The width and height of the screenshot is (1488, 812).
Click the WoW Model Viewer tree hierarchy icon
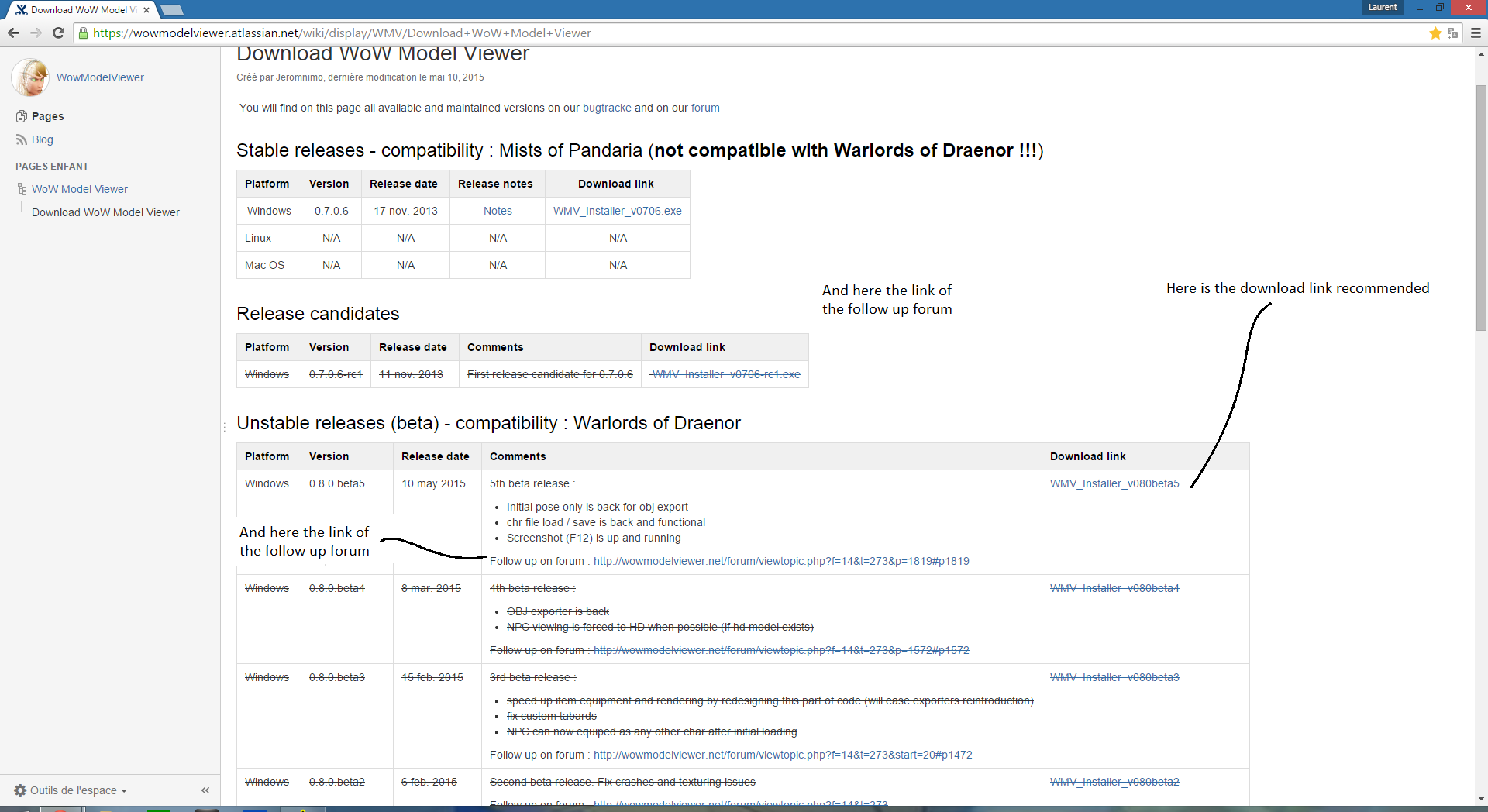coord(22,189)
